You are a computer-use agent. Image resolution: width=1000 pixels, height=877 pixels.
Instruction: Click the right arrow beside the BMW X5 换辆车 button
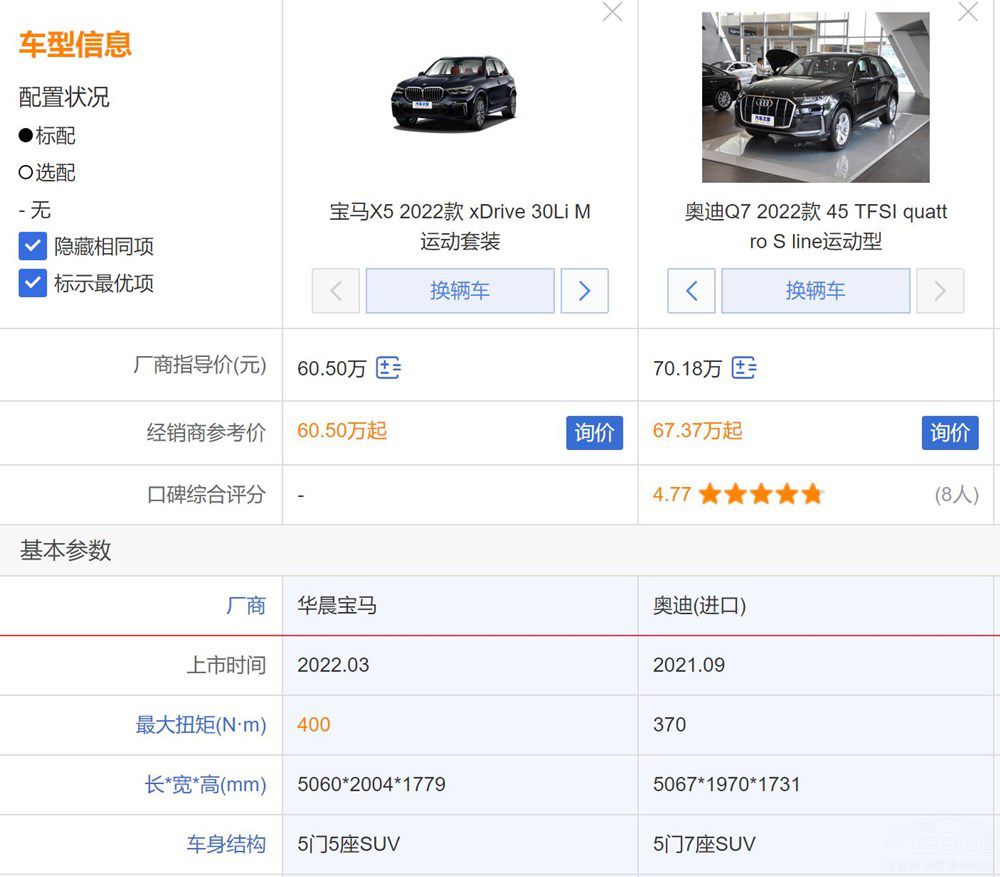[585, 290]
